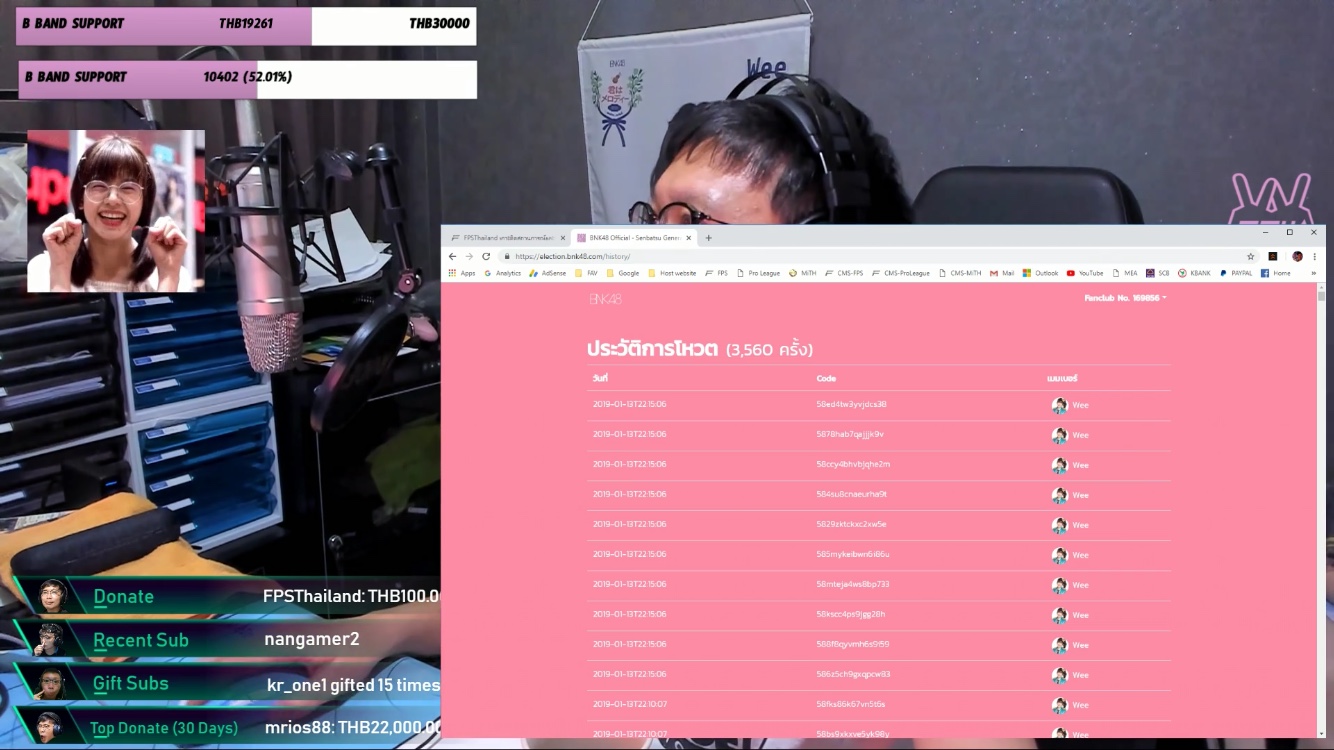Select code 585mykeibwn6i86u
Screen dimensions: 1334x750
pos(853,554)
